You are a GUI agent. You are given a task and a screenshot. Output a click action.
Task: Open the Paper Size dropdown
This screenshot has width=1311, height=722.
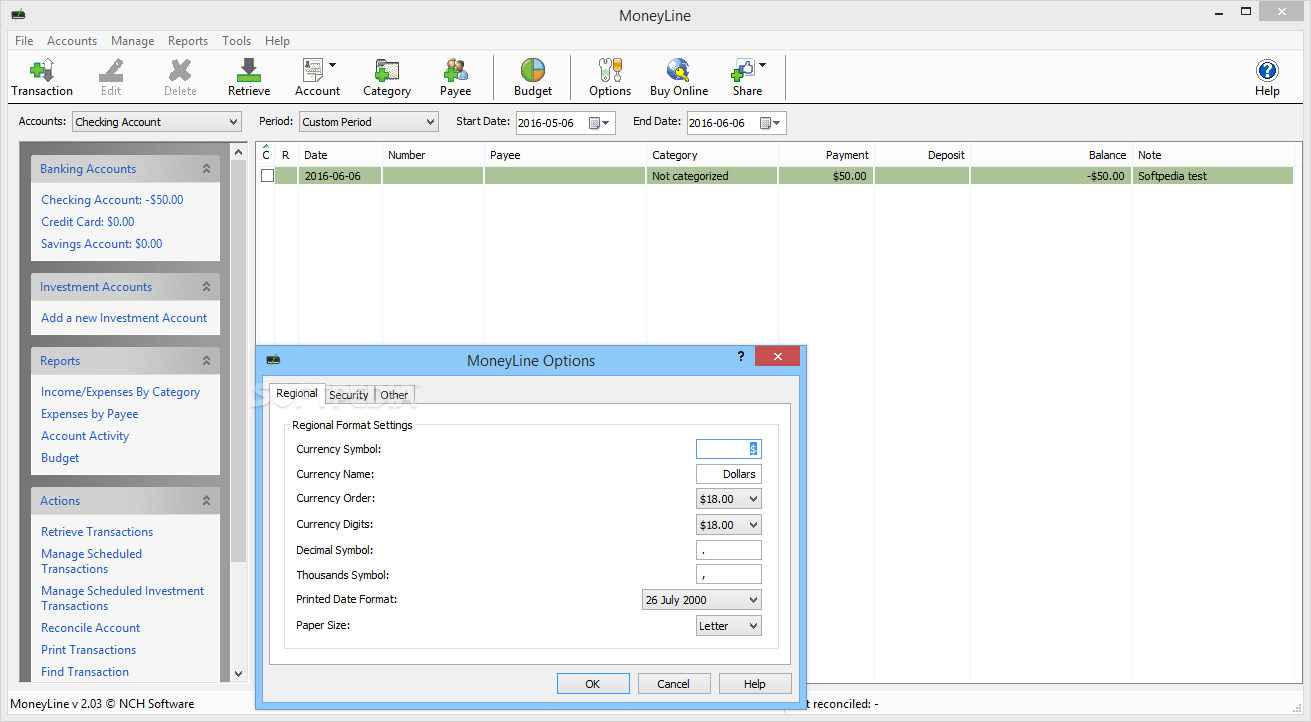[x=729, y=626]
